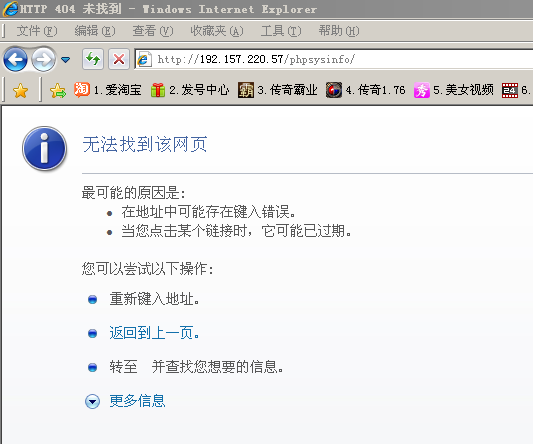Open the 文件(F) menu
The width and height of the screenshot is (533, 444).
point(37,31)
